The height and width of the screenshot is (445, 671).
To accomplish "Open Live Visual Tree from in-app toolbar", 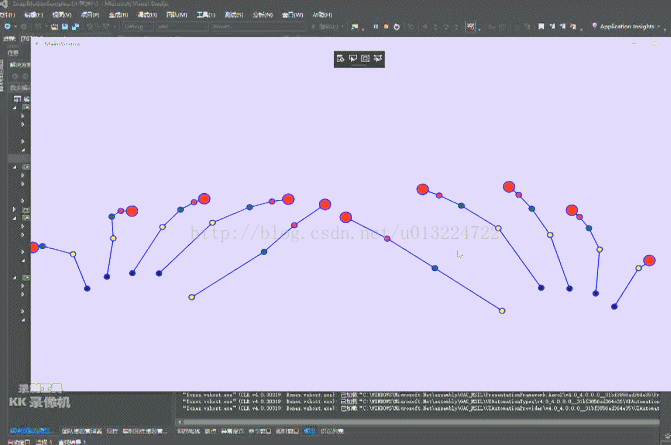I will pyautogui.click(x=341, y=59).
